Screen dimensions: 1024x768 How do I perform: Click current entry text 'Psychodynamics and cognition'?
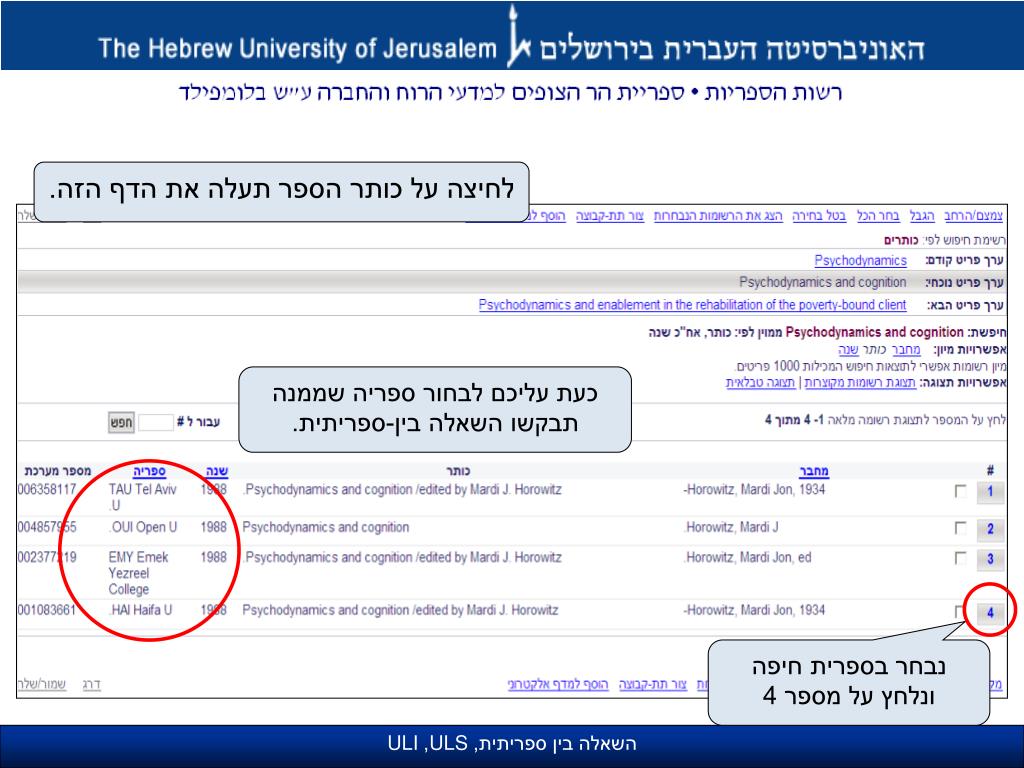[822, 282]
